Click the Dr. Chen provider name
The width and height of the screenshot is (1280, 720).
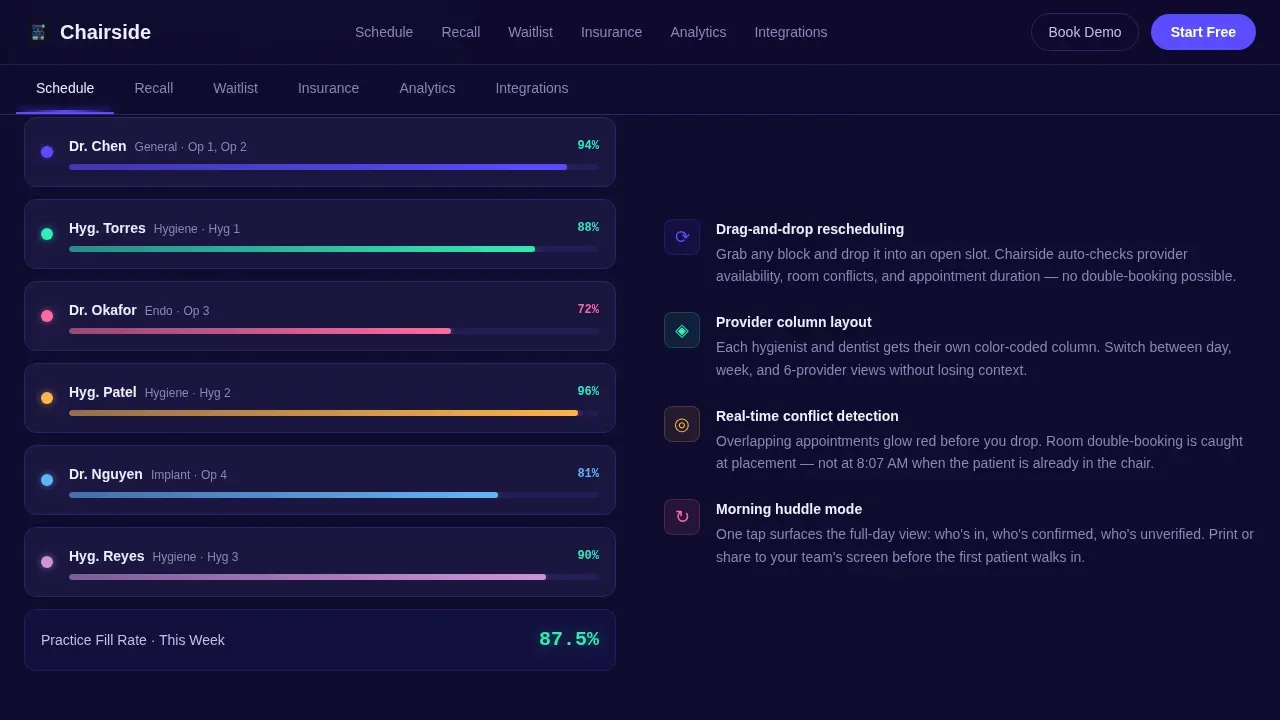pos(98,146)
